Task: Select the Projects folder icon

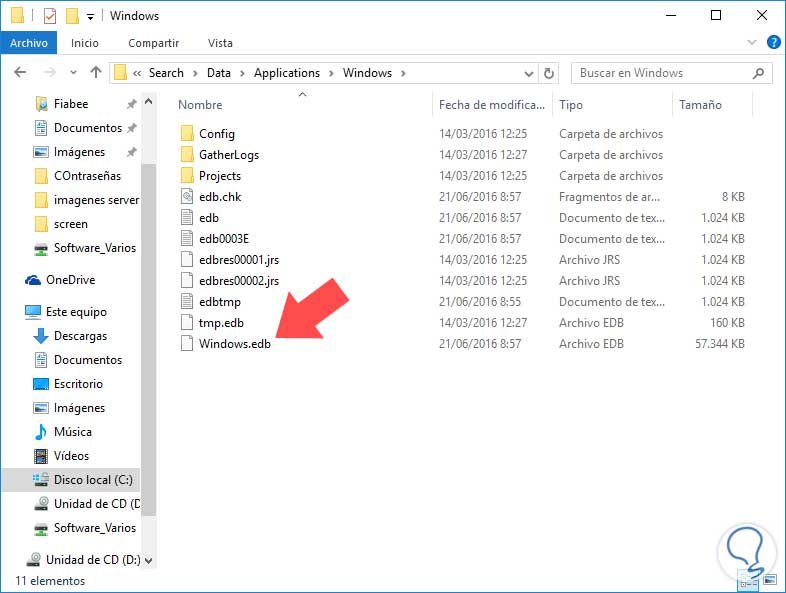Action: (186, 176)
